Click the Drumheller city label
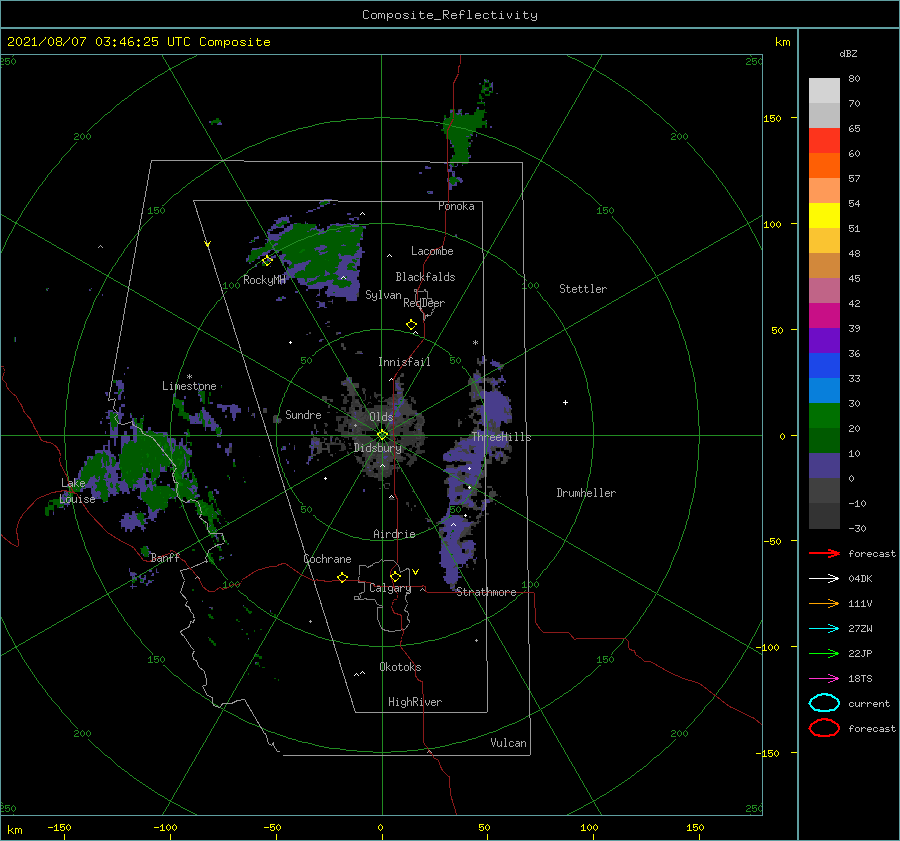900x841 pixels. click(x=586, y=493)
